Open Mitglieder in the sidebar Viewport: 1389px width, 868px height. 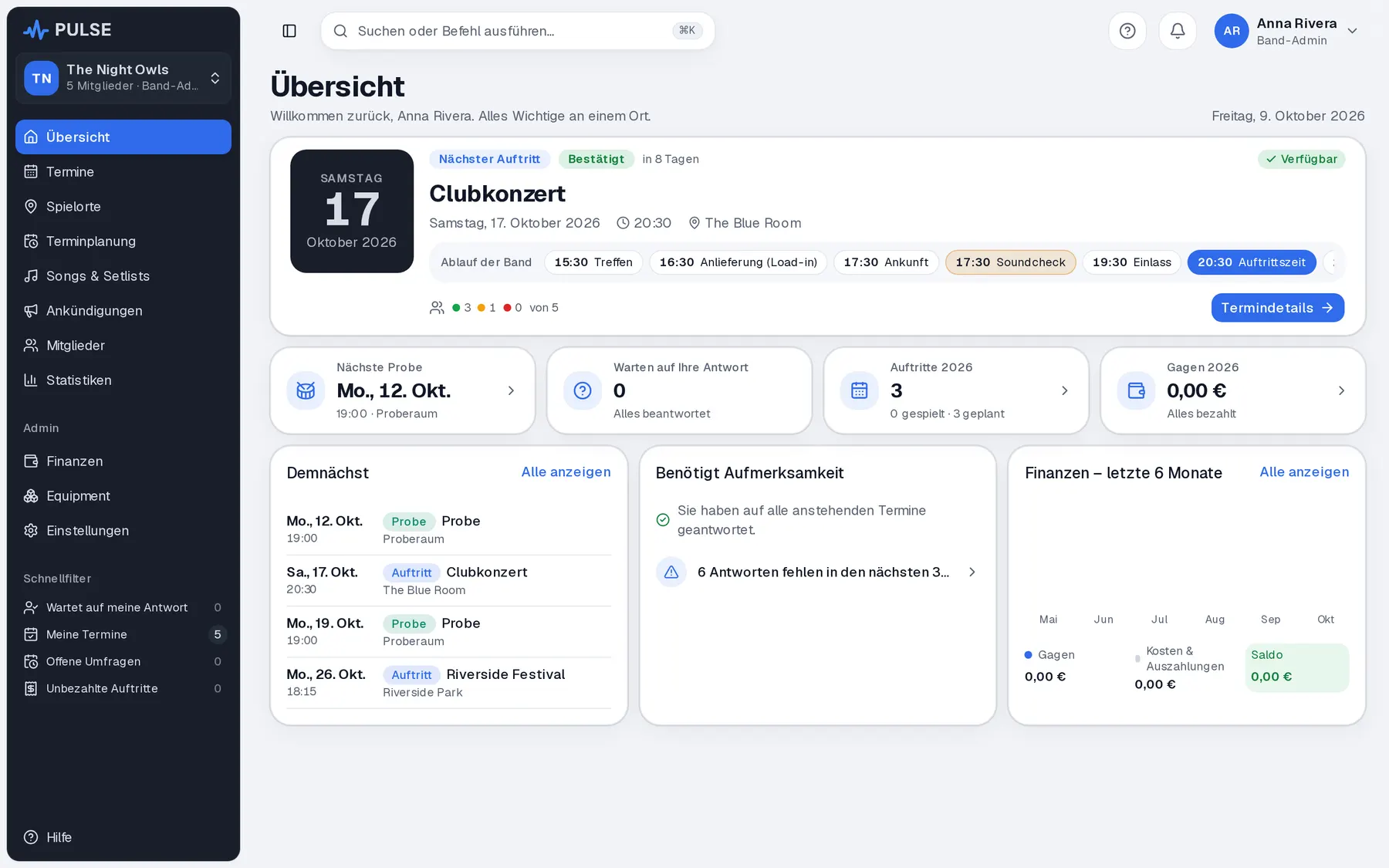click(123, 345)
